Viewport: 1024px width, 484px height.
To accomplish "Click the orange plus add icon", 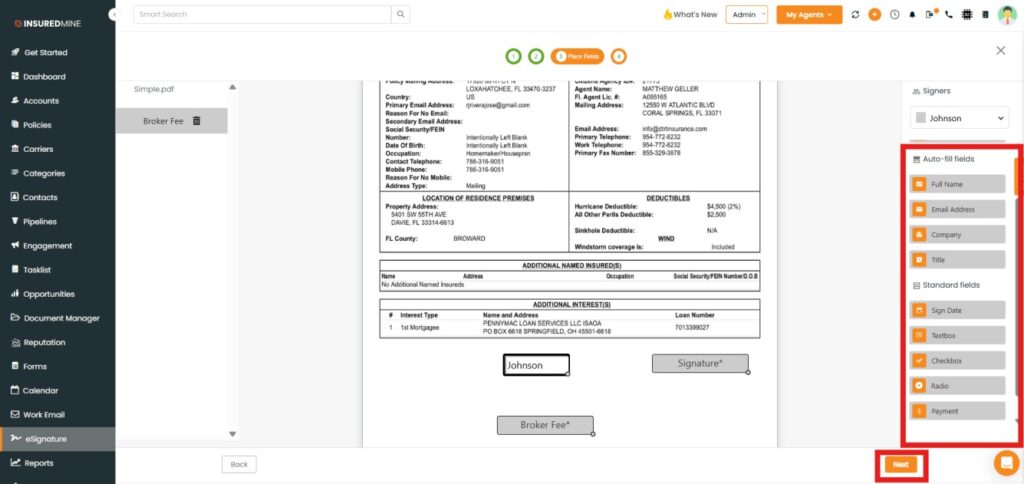I will point(874,15).
